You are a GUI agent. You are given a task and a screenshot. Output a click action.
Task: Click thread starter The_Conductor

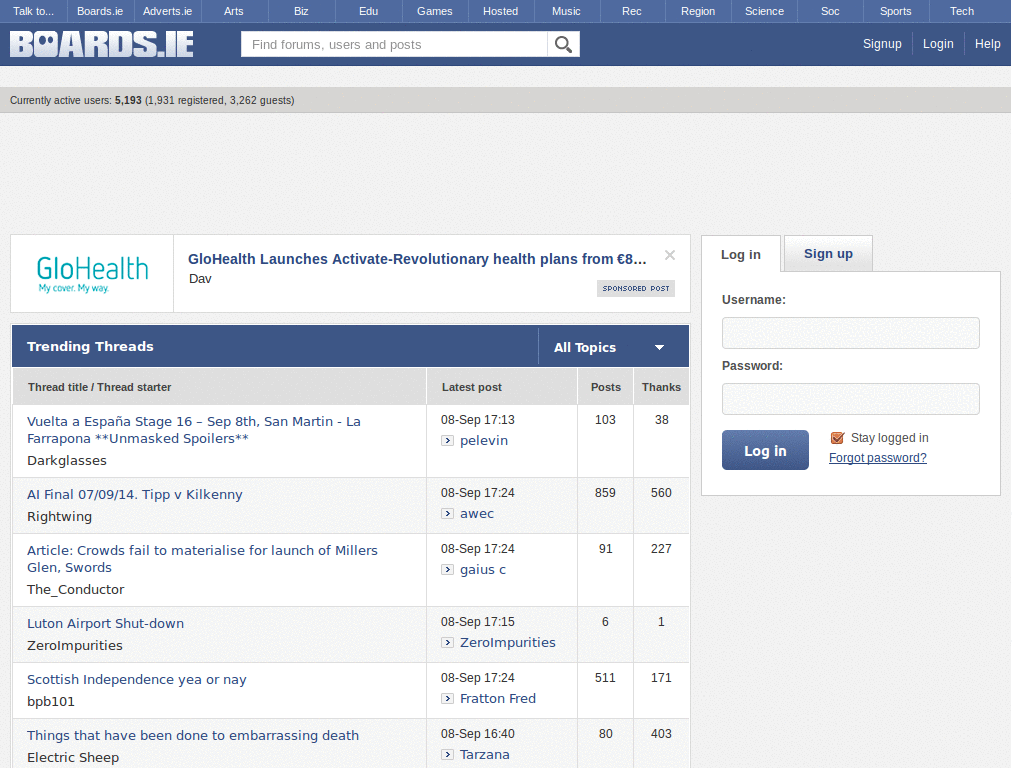tap(76, 590)
